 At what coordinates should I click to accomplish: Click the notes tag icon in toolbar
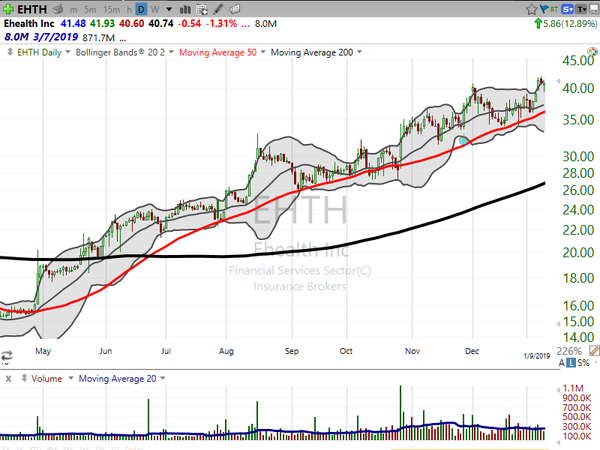(235, 9)
